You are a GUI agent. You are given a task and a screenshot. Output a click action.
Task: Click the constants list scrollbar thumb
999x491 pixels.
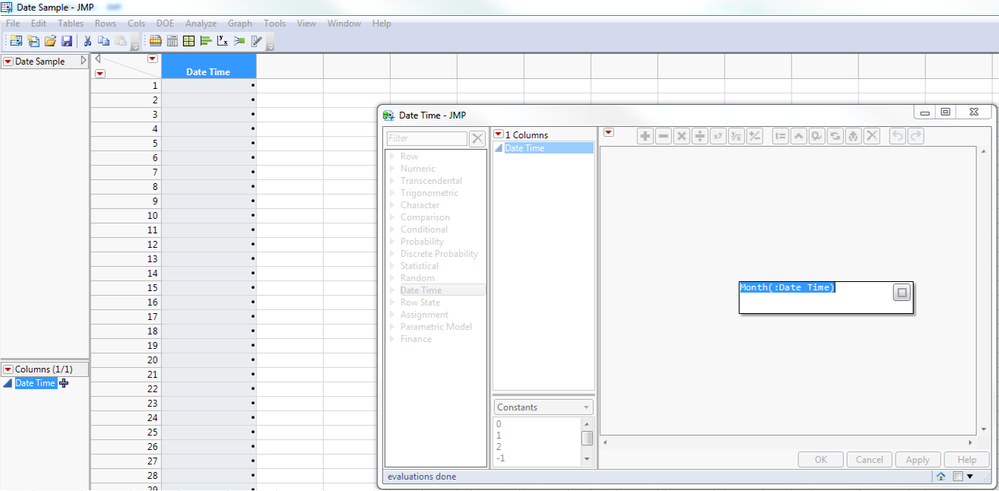point(587,438)
